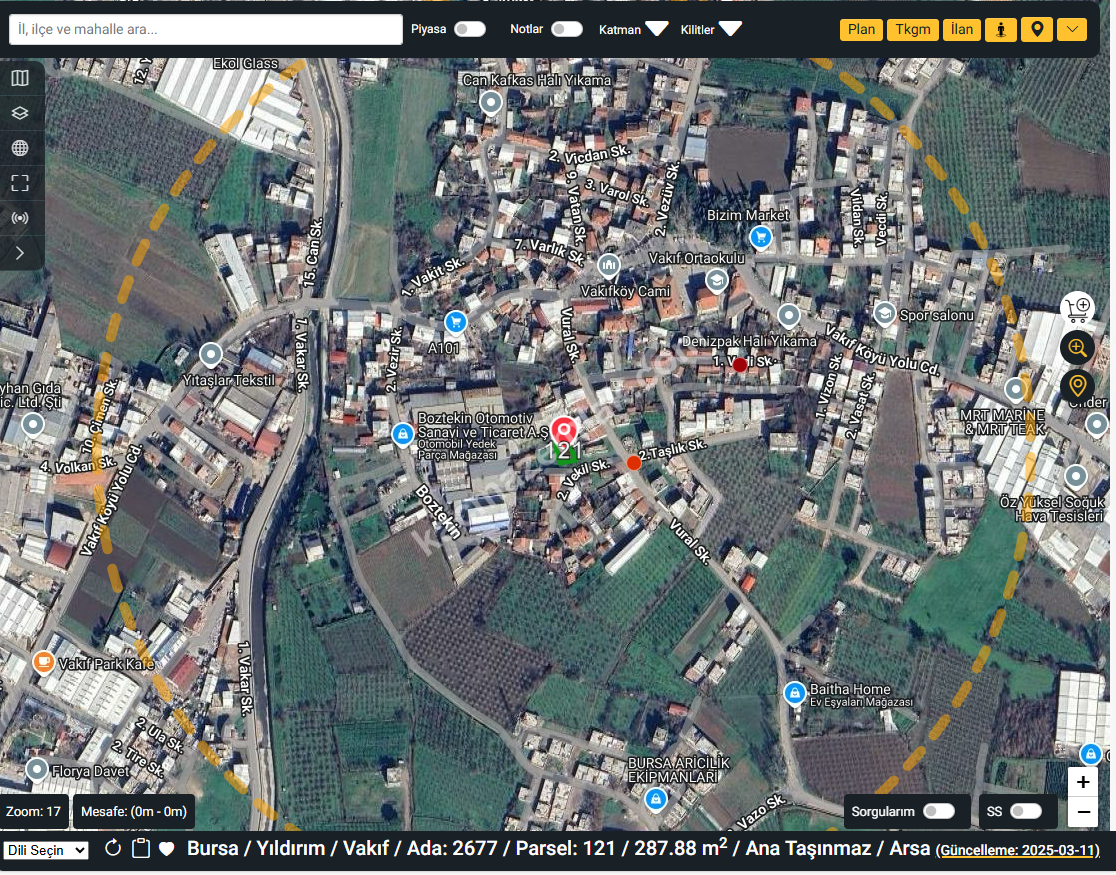Click the live broadcast signal icon
This screenshot has height=875, width=1116.
(20, 218)
